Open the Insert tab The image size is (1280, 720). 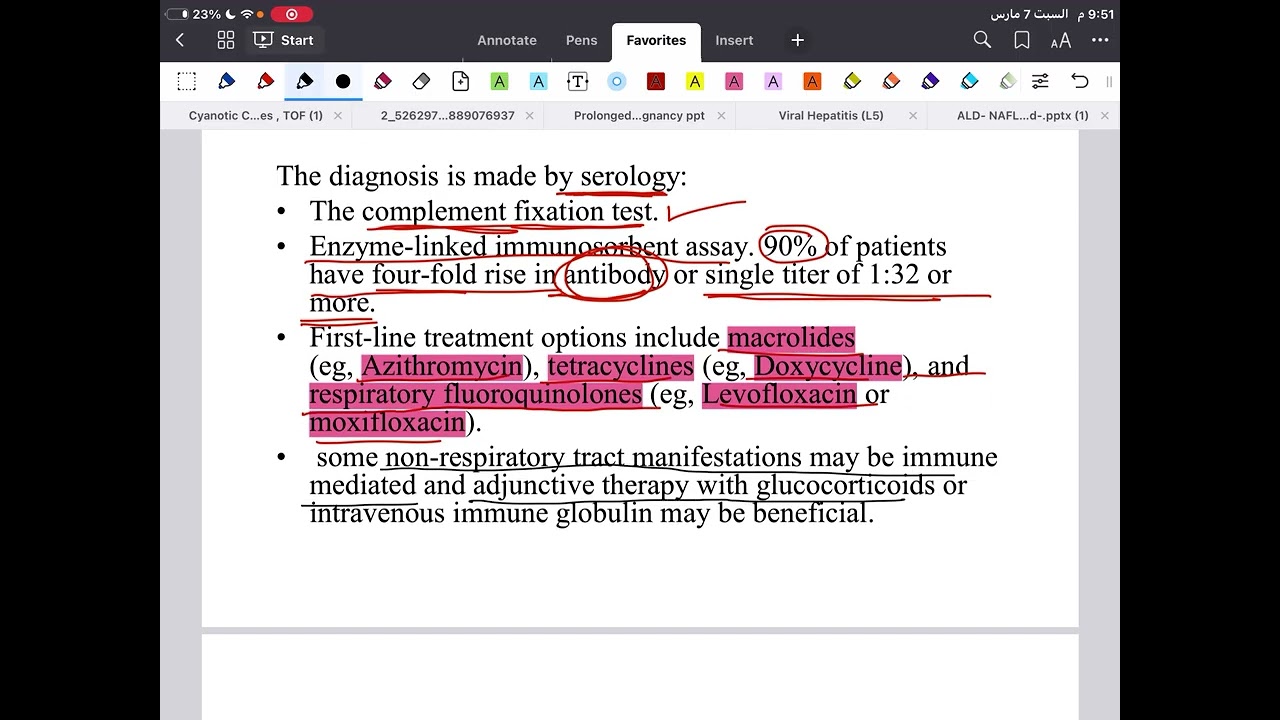pyautogui.click(x=734, y=40)
